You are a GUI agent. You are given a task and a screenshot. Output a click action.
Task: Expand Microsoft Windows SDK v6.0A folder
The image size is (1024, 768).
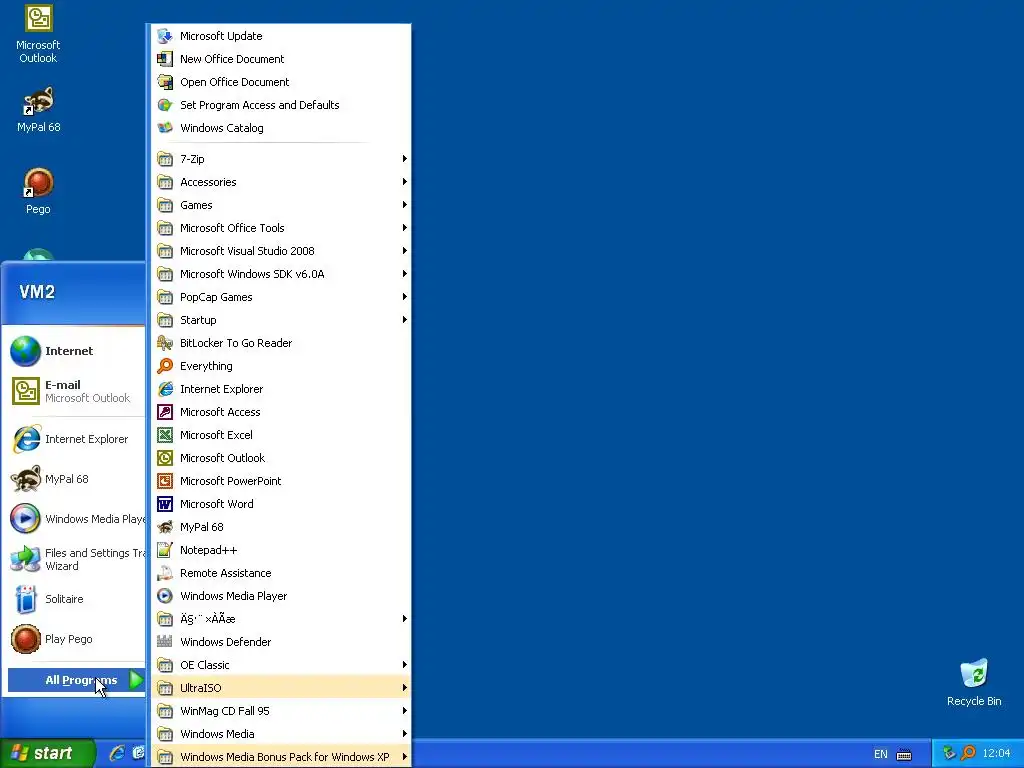281,274
